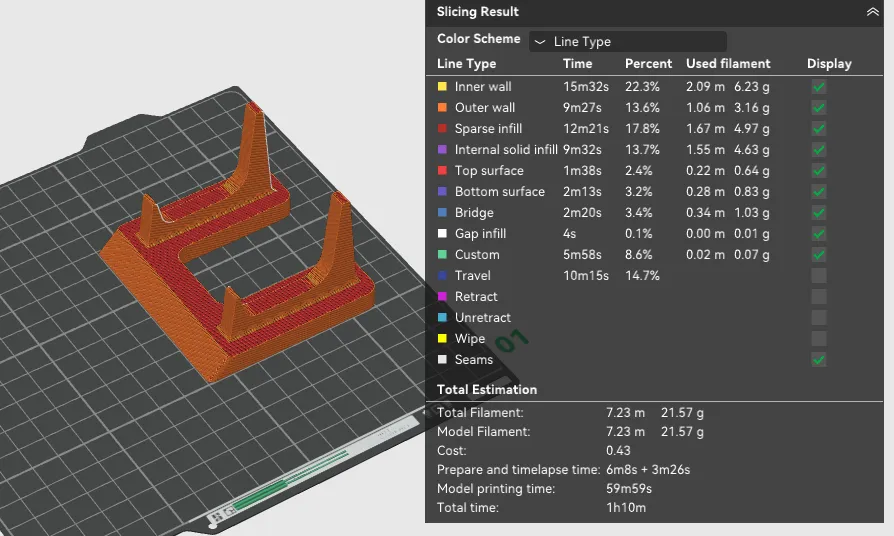
Task: Toggle Seams display checkbox
Action: coord(819,360)
